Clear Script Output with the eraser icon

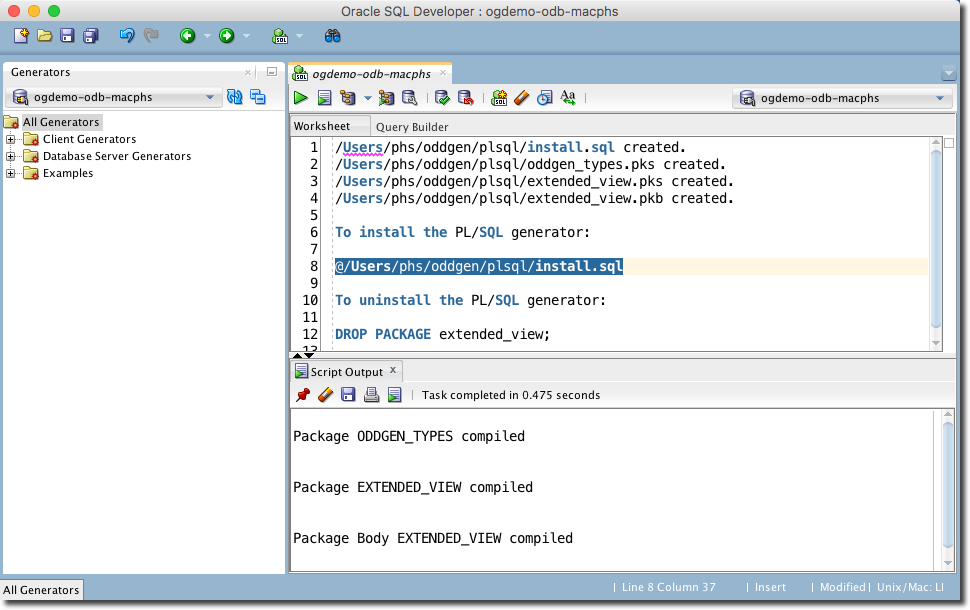(325, 395)
